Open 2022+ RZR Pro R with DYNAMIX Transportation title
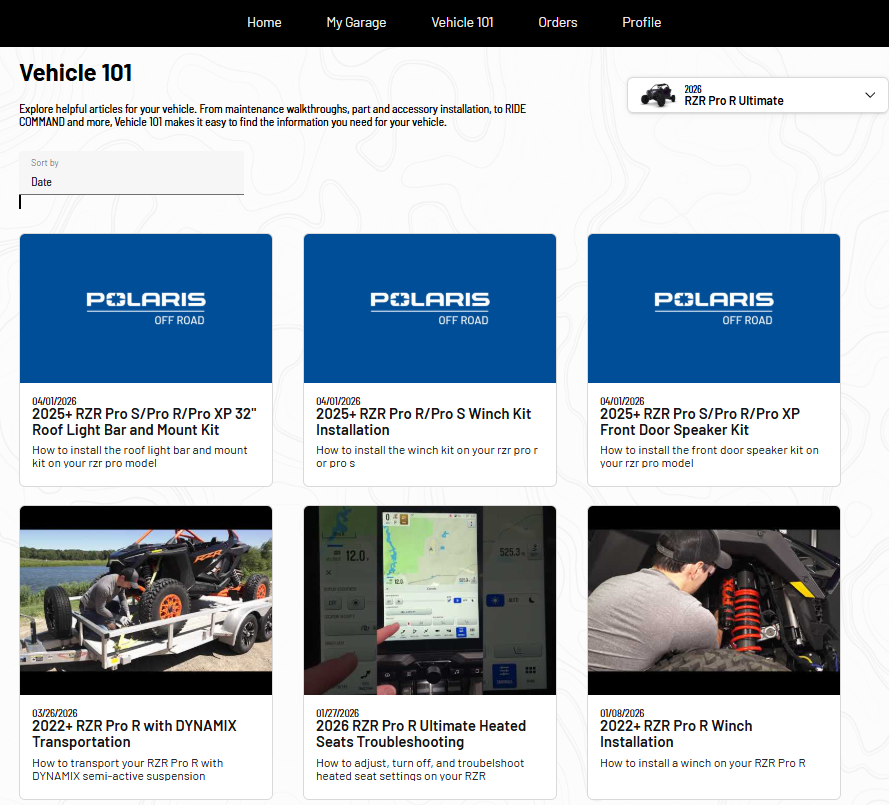The image size is (889, 805). (134, 734)
